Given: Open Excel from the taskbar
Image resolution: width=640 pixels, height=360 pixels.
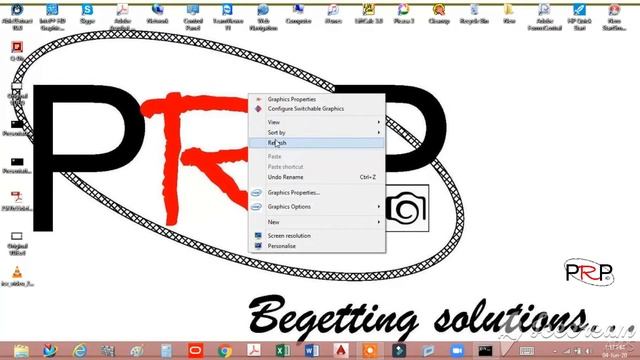Looking at the screenshot, I should 282,351.
